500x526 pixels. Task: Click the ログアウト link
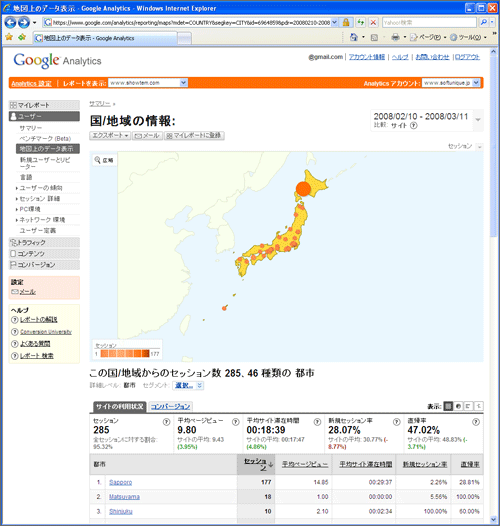(x=467, y=57)
